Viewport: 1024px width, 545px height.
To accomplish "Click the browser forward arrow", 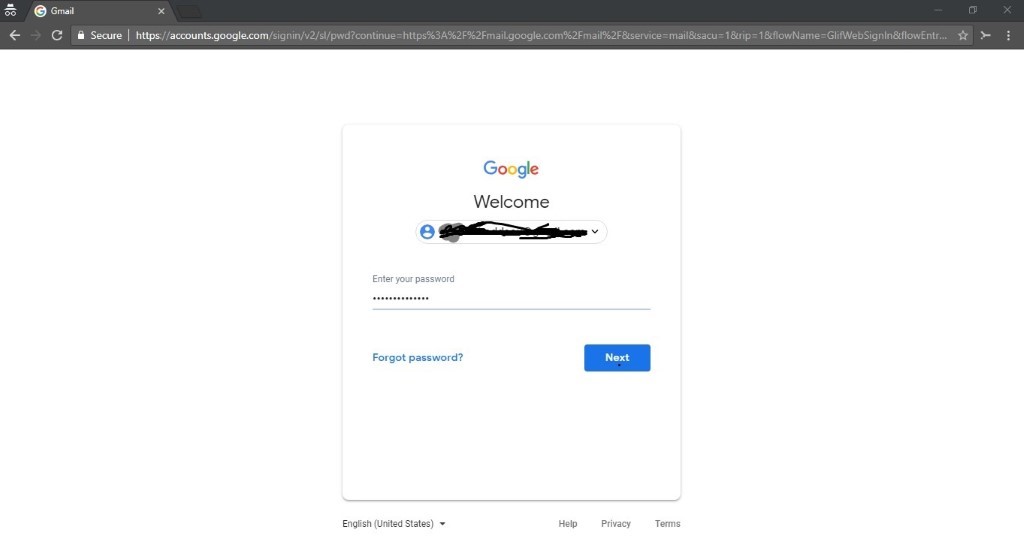I will click(36, 35).
